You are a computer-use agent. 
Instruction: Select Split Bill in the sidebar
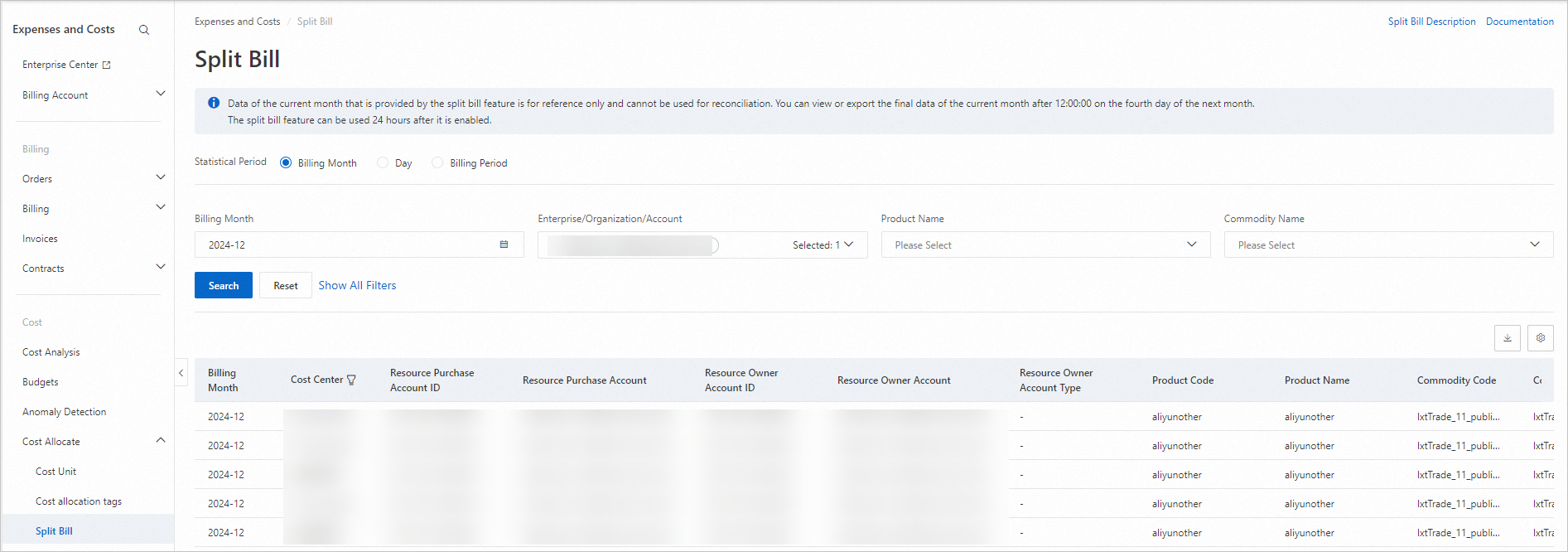pos(54,531)
